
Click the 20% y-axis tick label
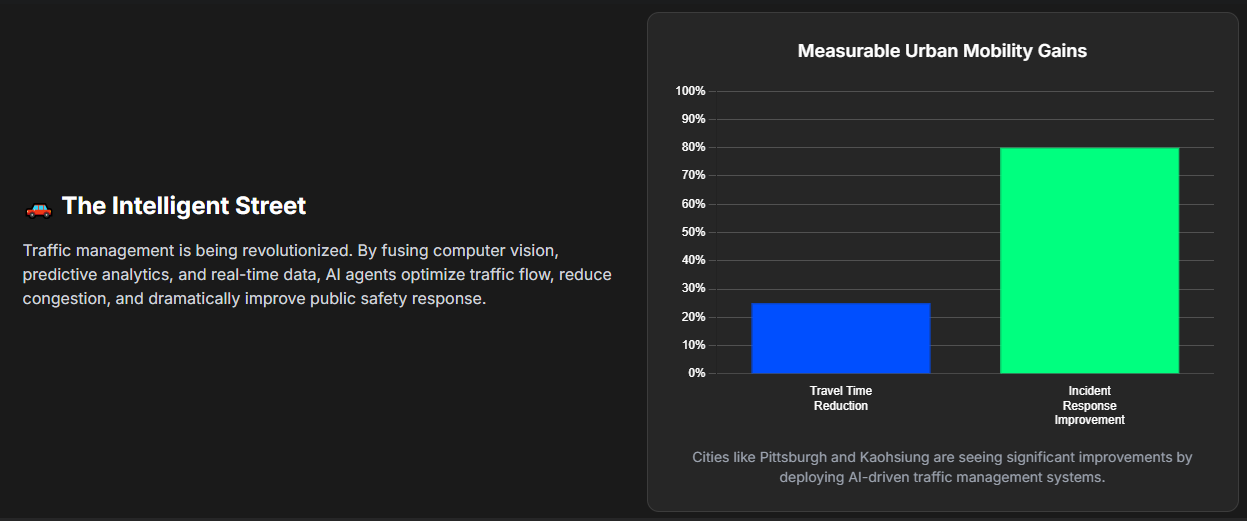click(x=693, y=317)
